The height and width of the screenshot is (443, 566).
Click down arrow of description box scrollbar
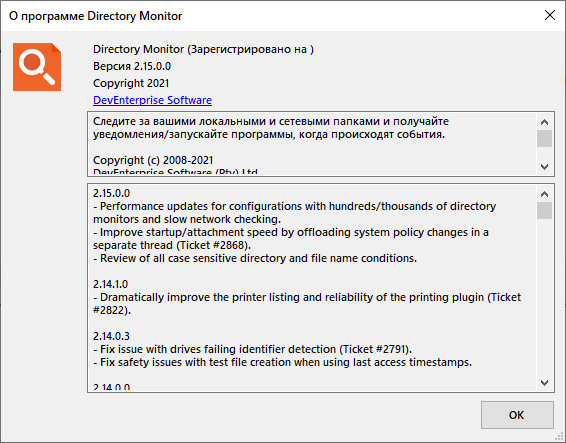tap(544, 166)
